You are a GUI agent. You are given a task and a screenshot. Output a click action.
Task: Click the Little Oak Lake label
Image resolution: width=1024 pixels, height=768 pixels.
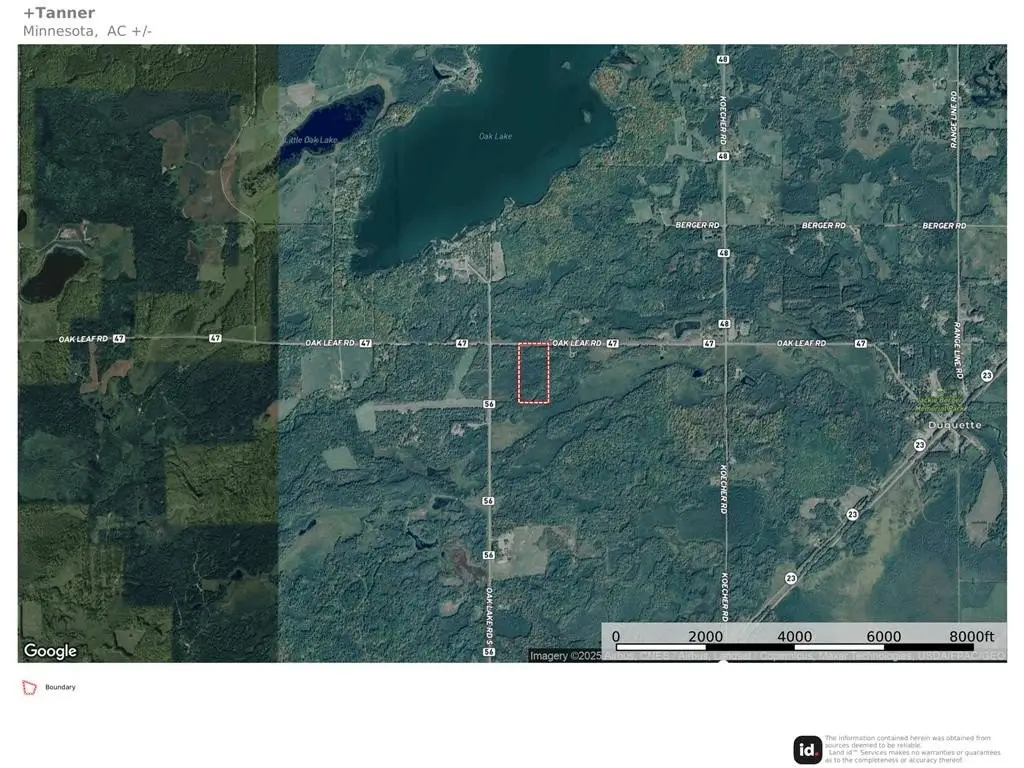pos(311,140)
